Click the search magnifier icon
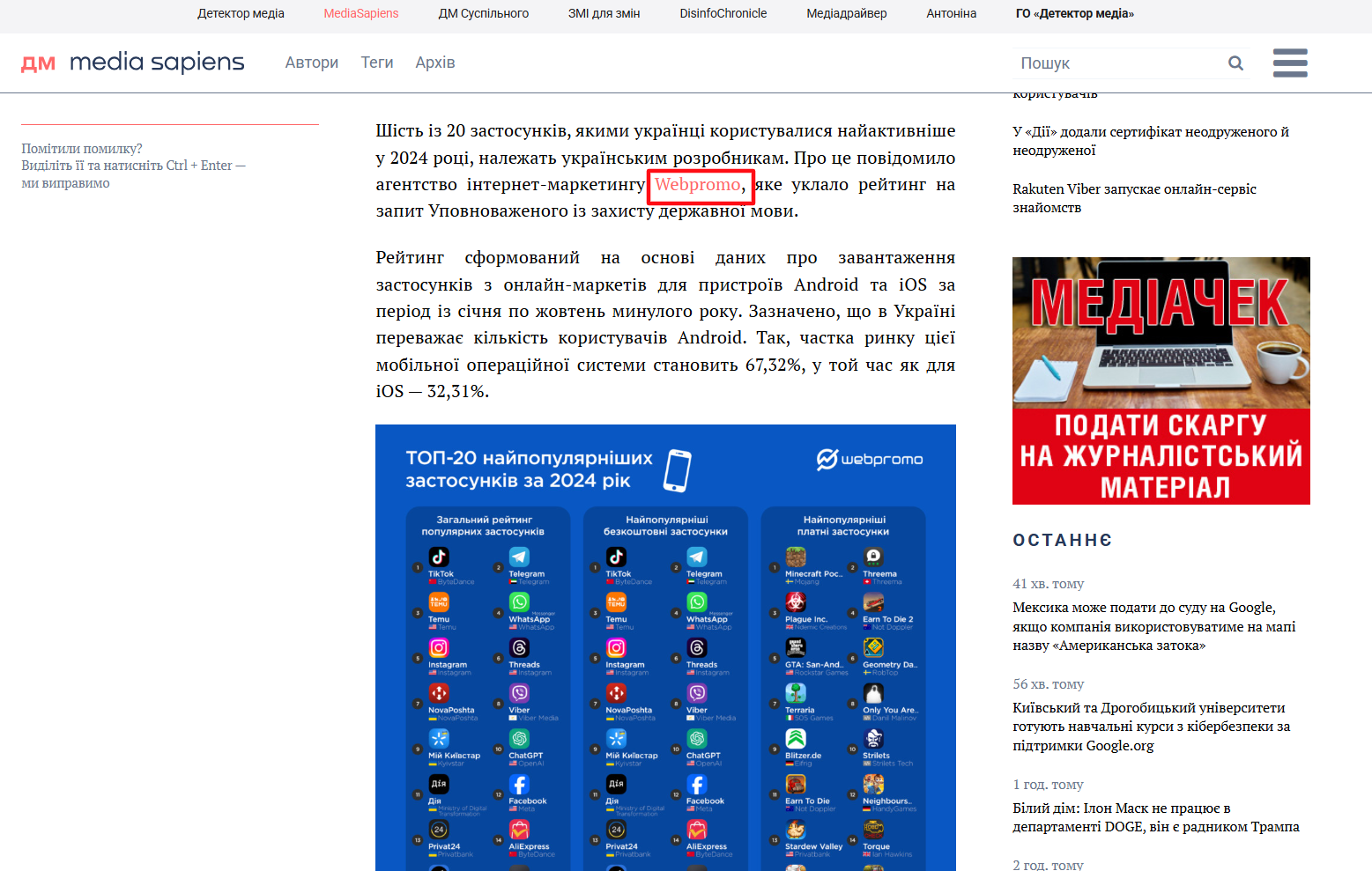Viewport: 1372px width, 871px height. click(x=1235, y=63)
